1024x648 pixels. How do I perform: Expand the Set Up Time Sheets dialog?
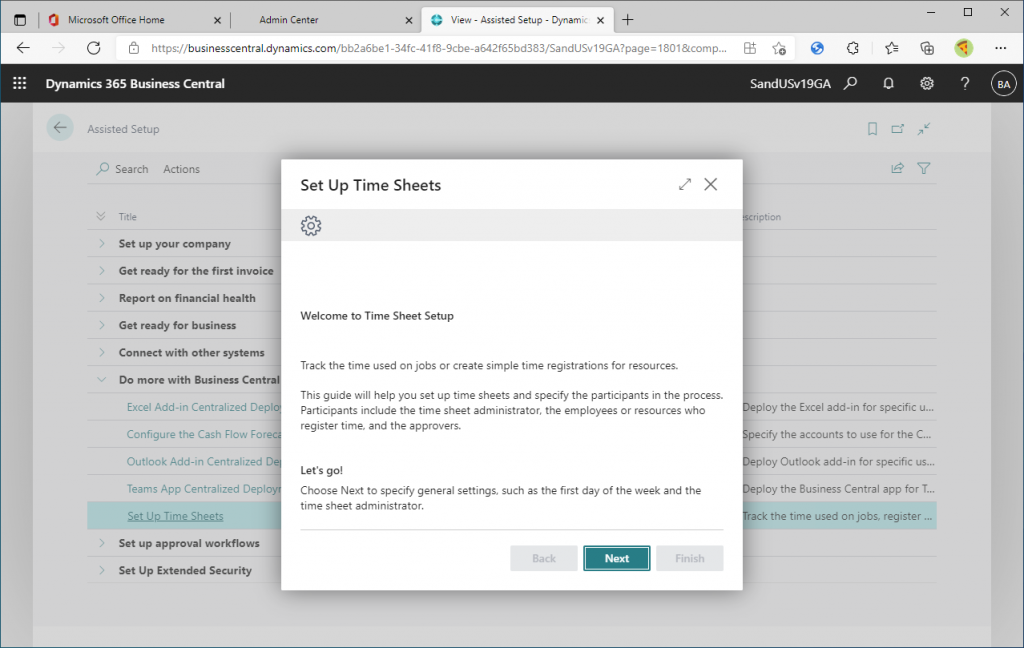tap(684, 185)
